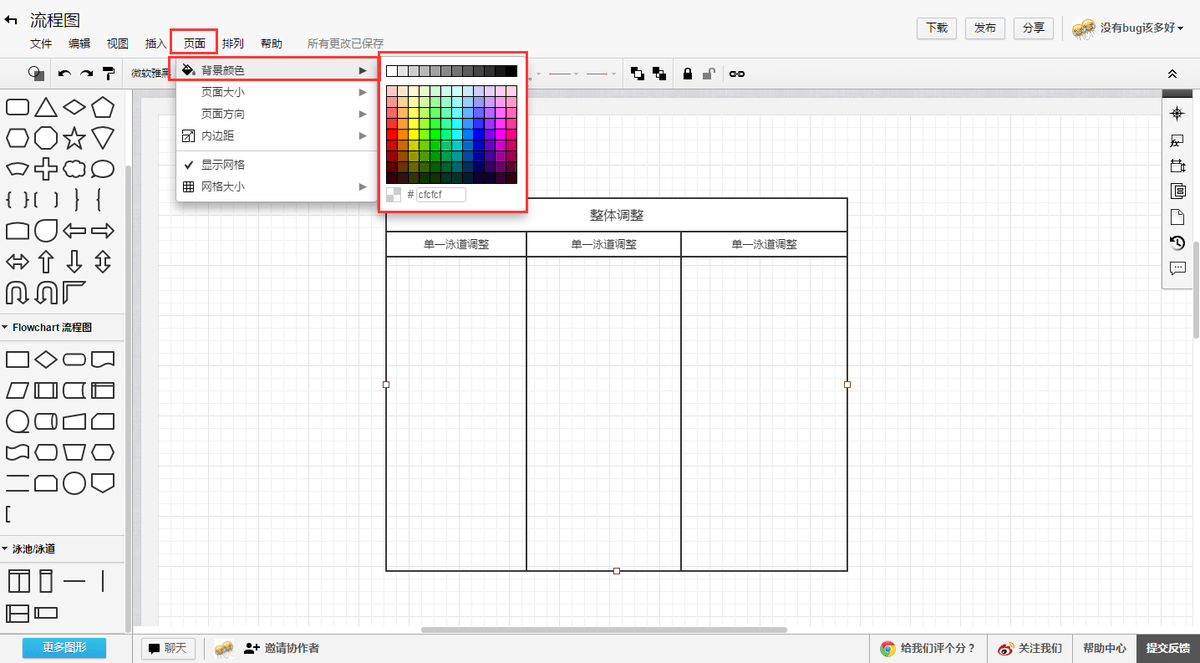Open the 视图 menu
Viewport: 1200px width, 663px height.
(x=118, y=44)
